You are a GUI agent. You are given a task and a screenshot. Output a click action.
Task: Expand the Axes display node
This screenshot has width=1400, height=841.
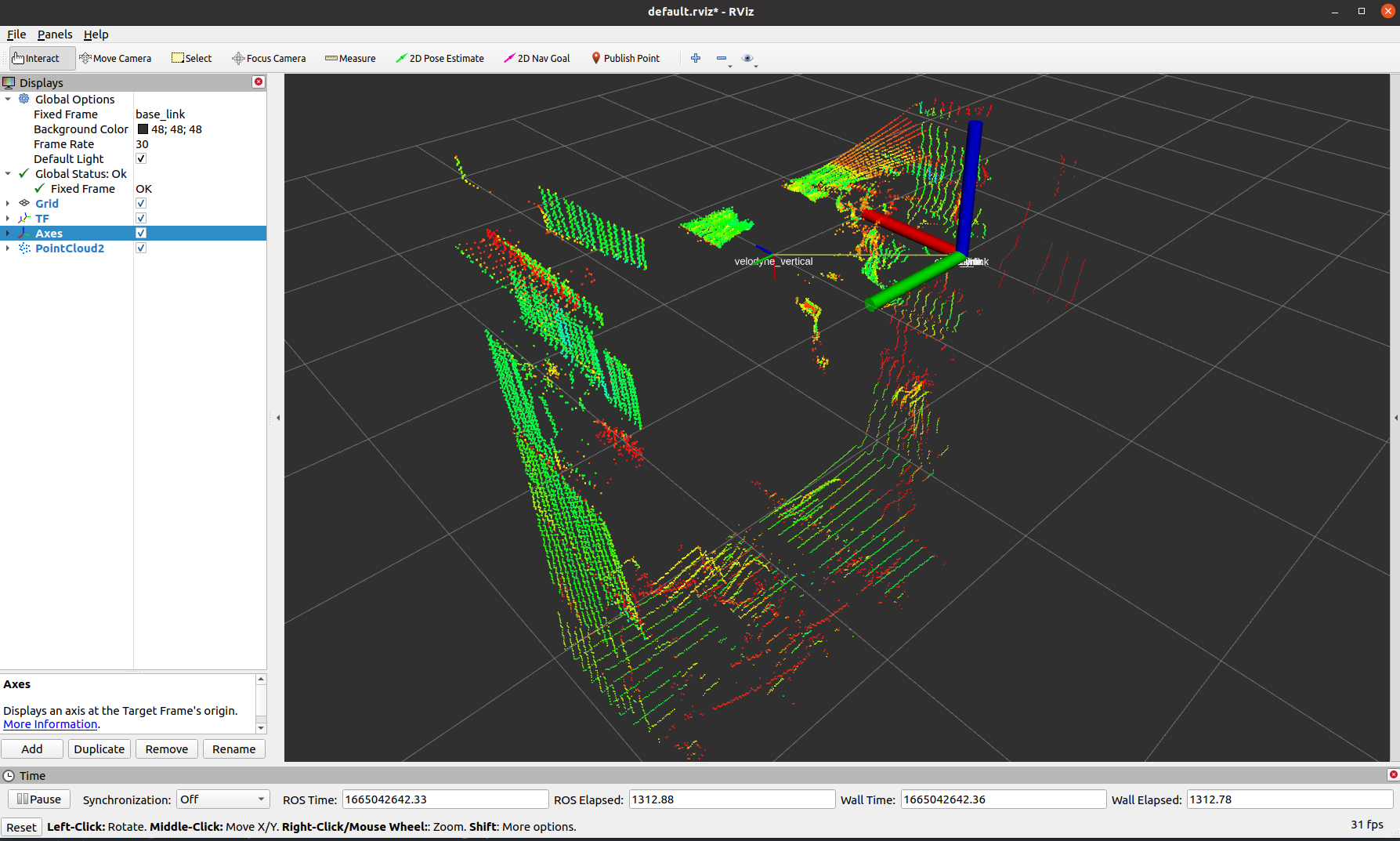(8, 233)
